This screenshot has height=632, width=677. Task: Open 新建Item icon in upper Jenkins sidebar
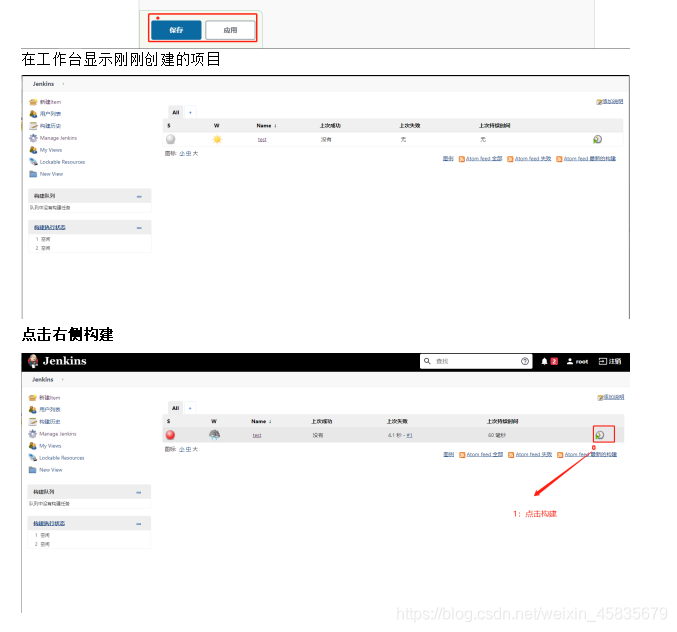(33, 102)
